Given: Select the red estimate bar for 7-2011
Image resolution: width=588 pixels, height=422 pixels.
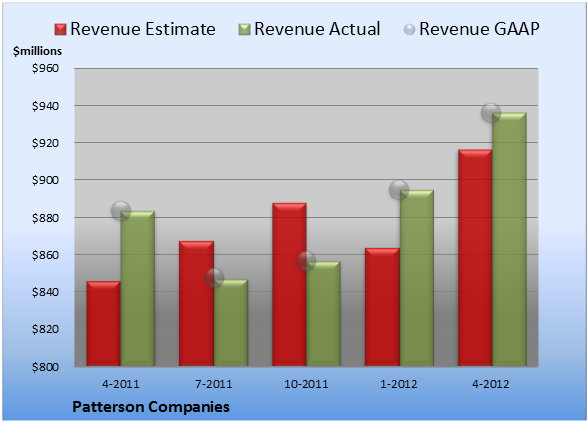Looking at the screenshot, I should [x=196, y=303].
